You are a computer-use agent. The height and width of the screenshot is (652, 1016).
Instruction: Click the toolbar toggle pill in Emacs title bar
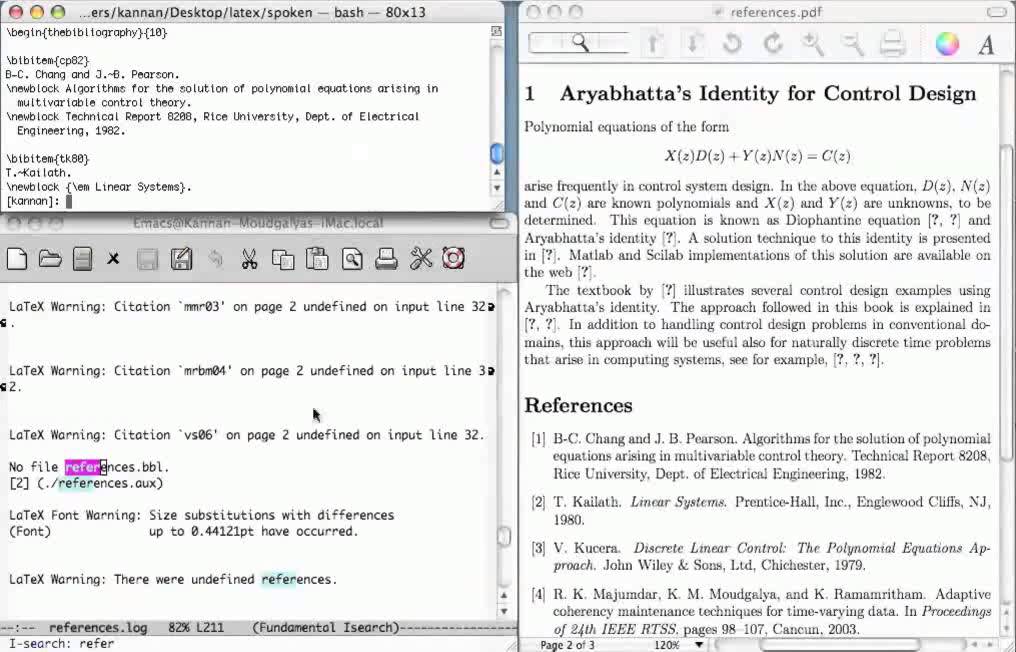click(x=500, y=223)
